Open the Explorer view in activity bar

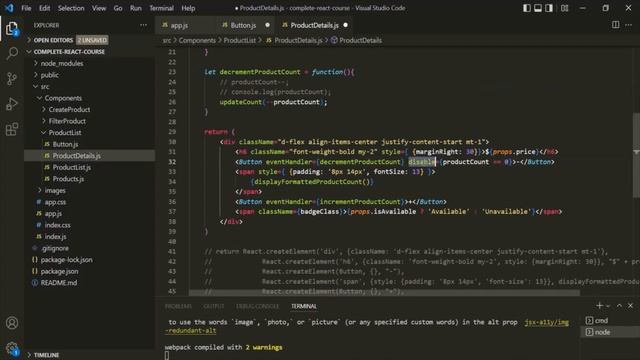pyautogui.click(x=12, y=29)
